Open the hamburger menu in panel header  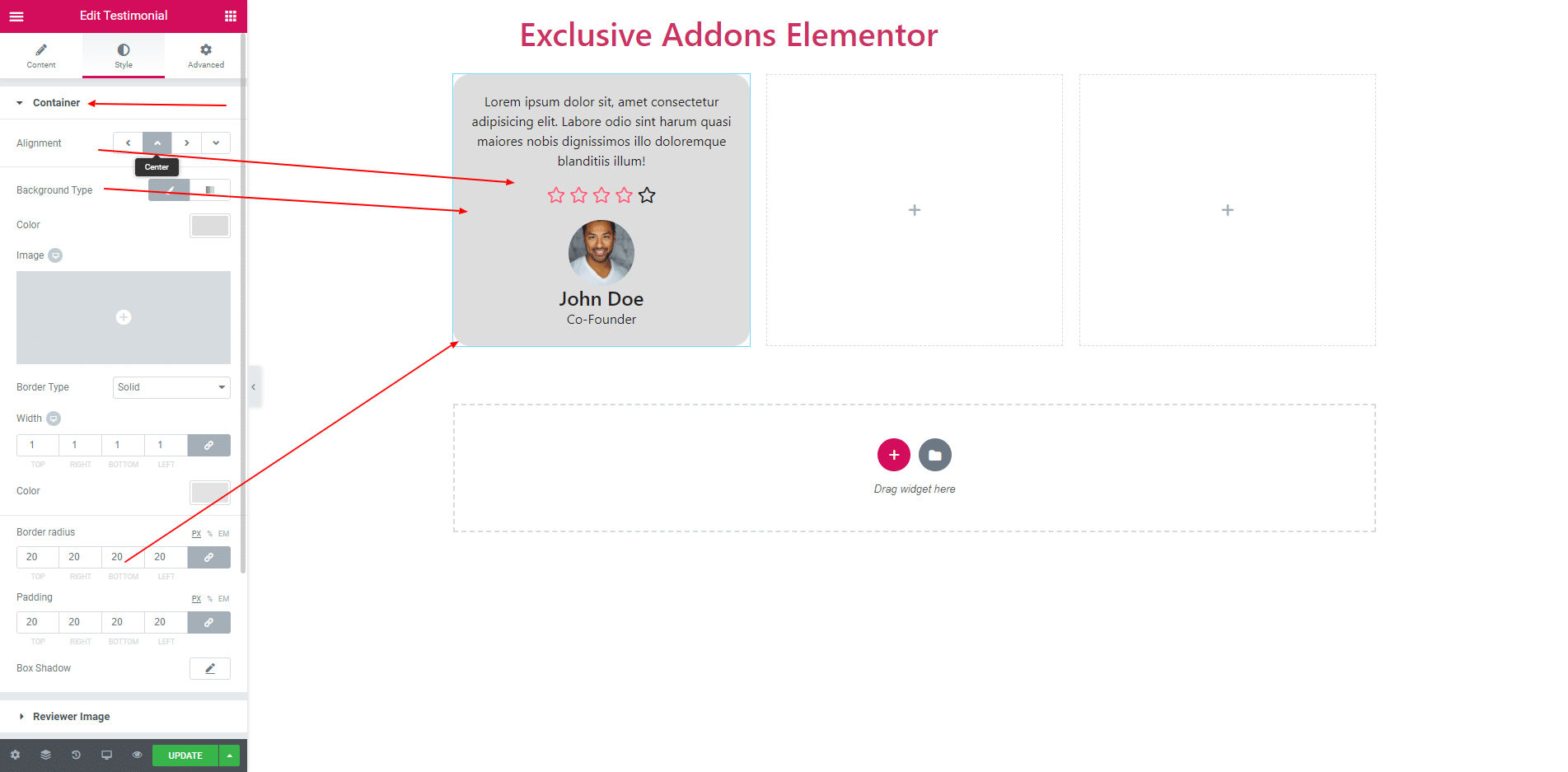pos(16,16)
